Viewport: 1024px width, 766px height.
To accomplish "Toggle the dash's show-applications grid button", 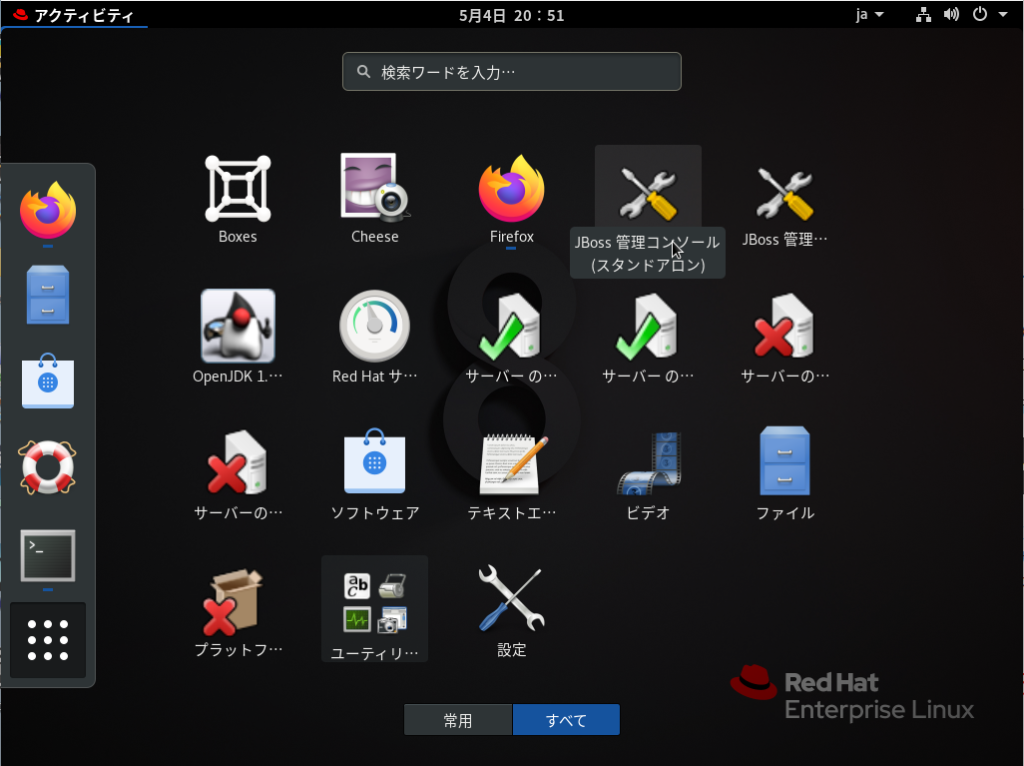I will 48,640.
